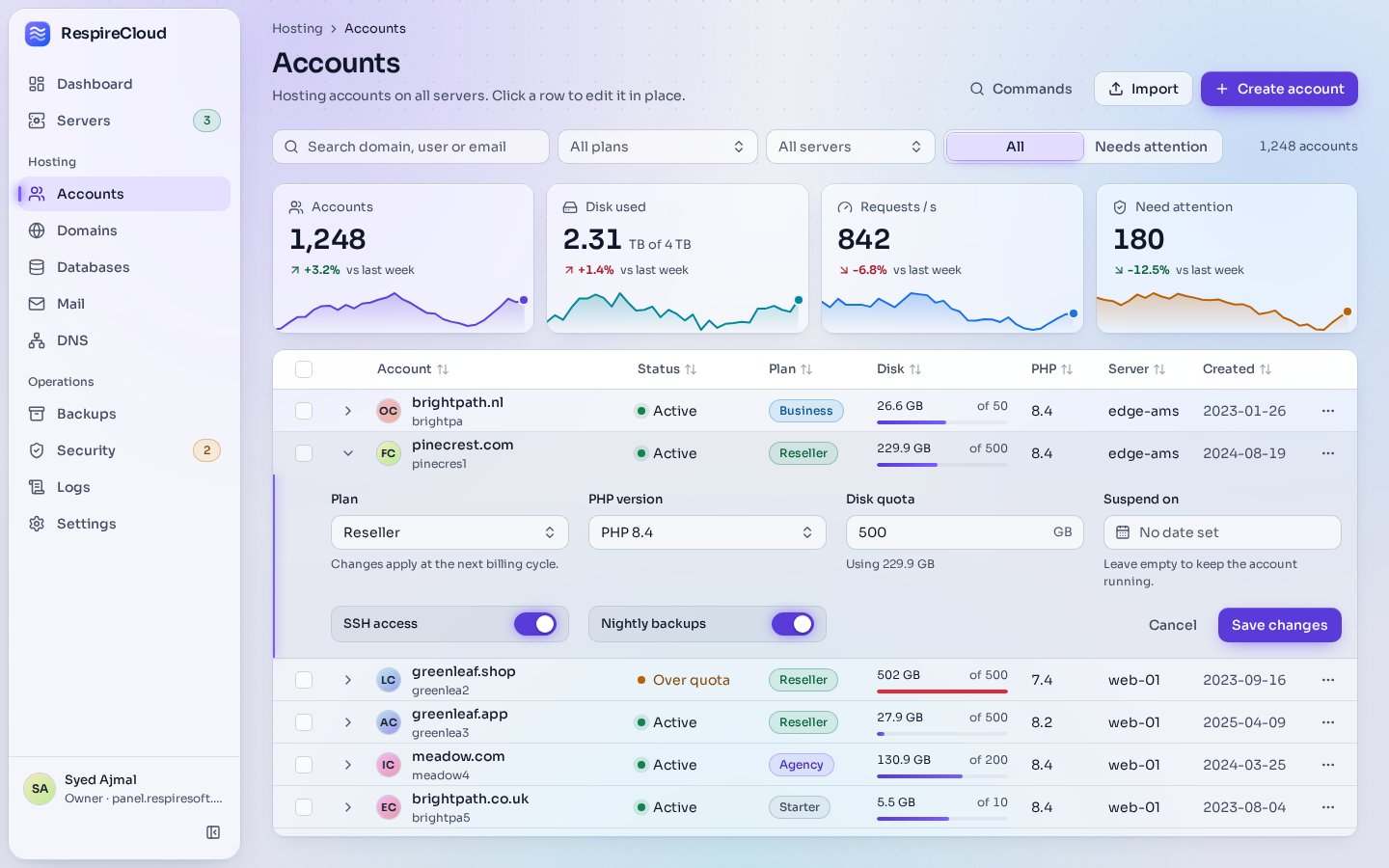The height and width of the screenshot is (868, 1389).
Task: Click greenleaf.shop disk usage bar
Action: click(942, 691)
